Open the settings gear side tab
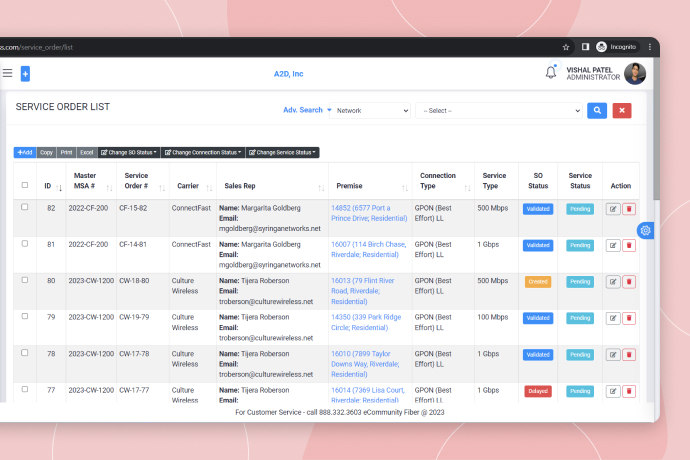Viewport: 690px width, 460px height. (645, 230)
